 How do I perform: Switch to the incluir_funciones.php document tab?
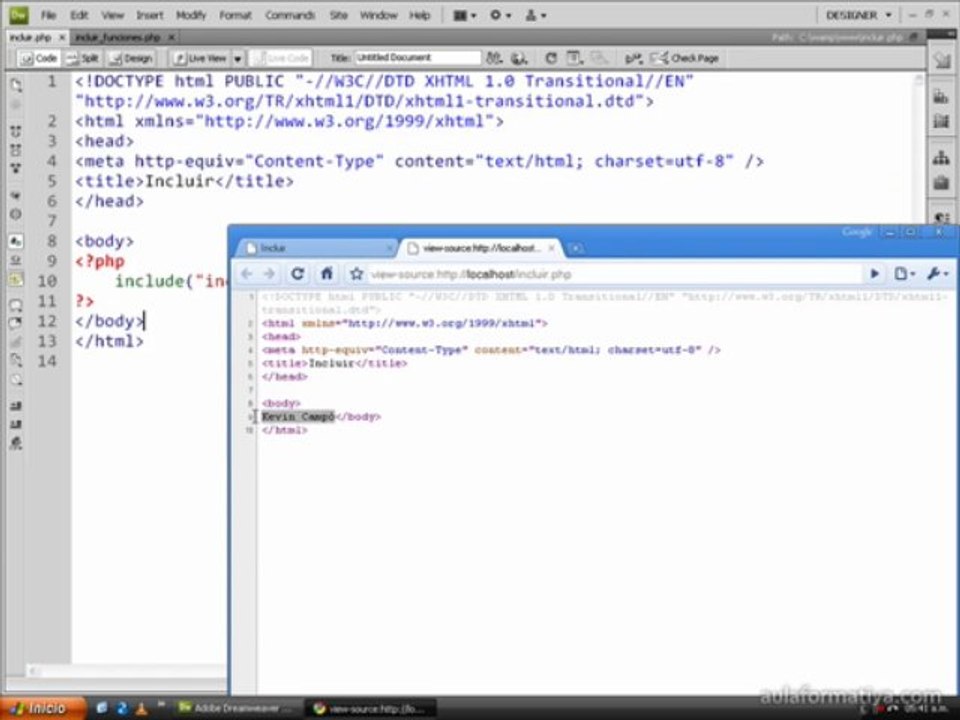[118, 37]
